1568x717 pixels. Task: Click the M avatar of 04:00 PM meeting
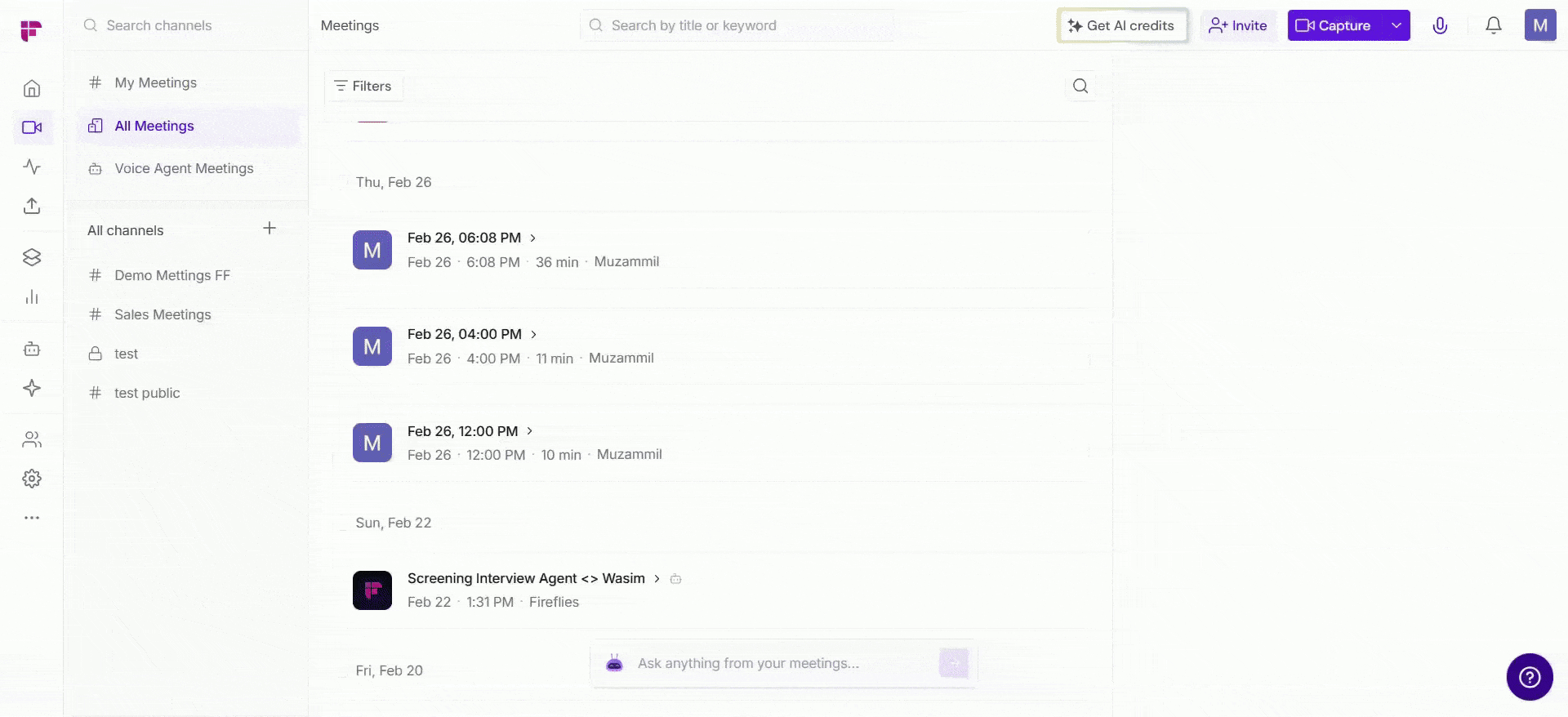pyautogui.click(x=372, y=346)
